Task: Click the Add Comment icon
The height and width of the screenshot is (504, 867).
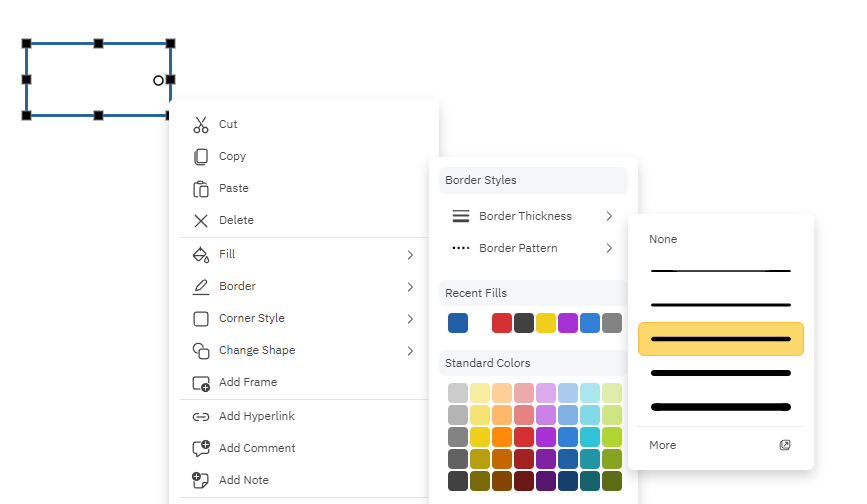Action: [201, 449]
